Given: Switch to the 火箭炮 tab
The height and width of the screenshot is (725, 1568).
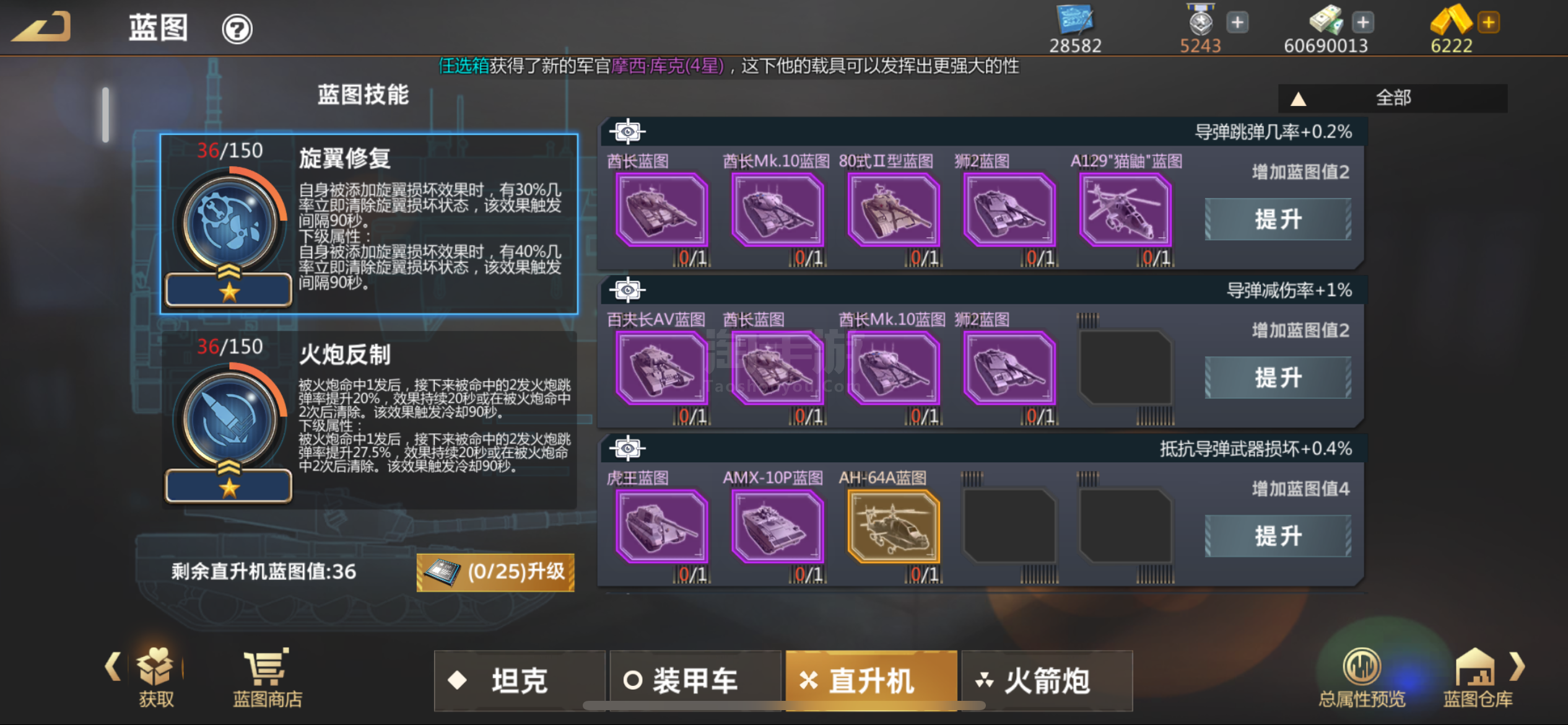Looking at the screenshot, I should [1047, 680].
